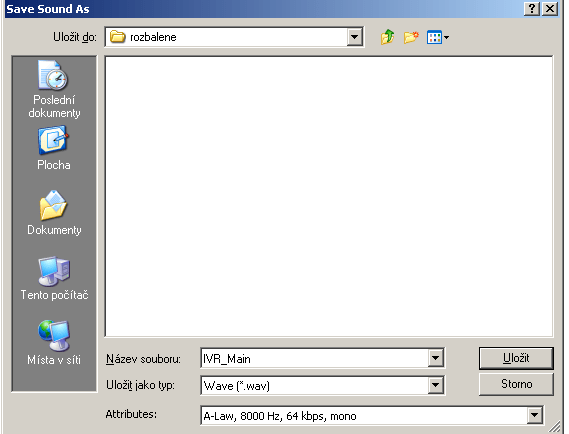Screen dimensions: 569x434
Task: Click the Název souboru label
Action: point(143,359)
